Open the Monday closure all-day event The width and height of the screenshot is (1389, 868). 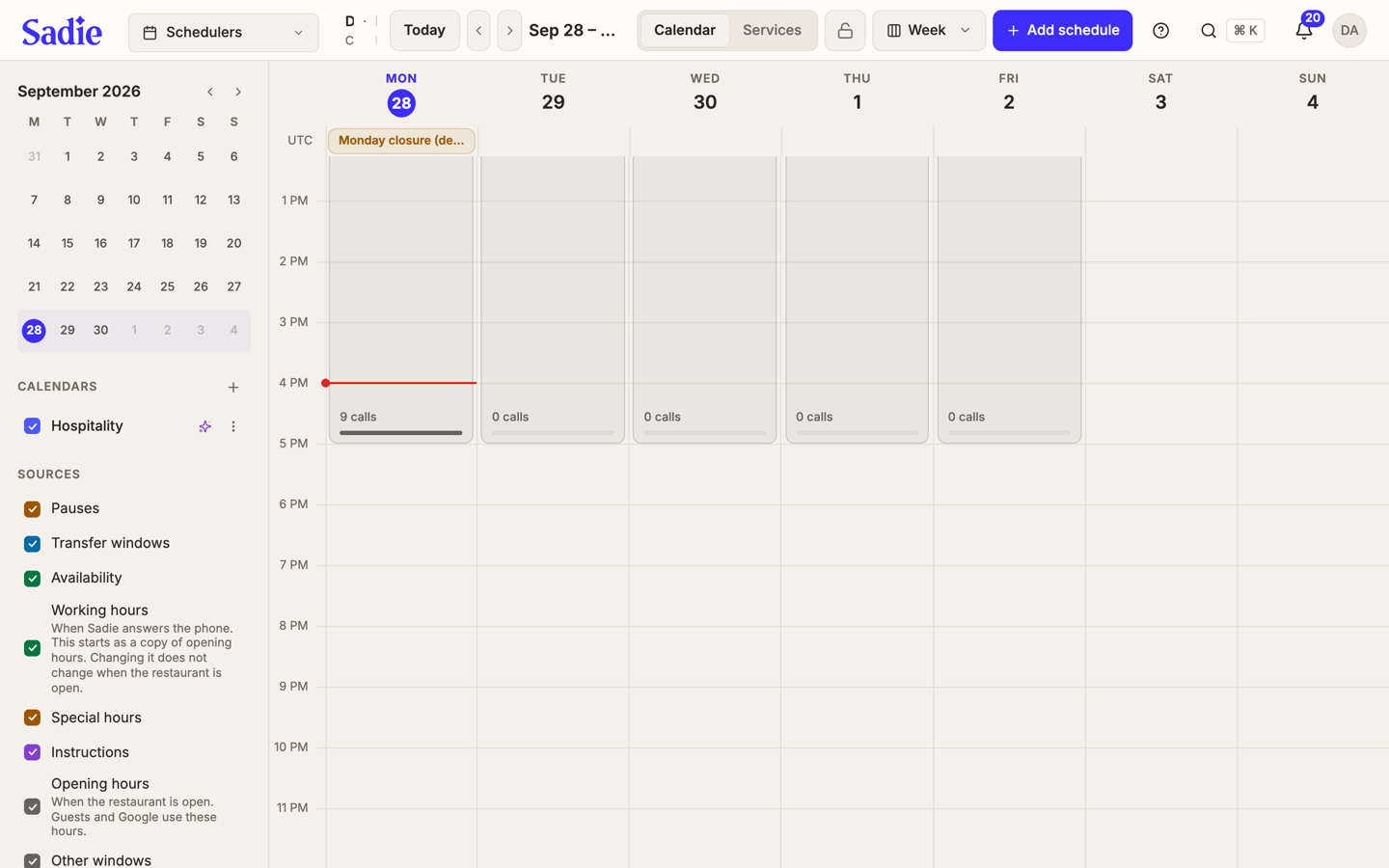401,141
